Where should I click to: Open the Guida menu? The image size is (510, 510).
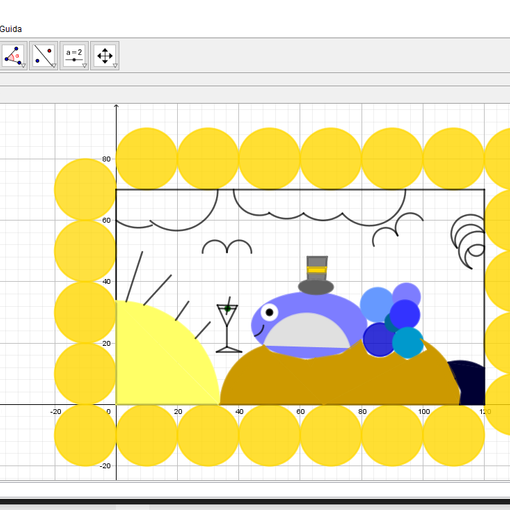pyautogui.click(x=11, y=29)
